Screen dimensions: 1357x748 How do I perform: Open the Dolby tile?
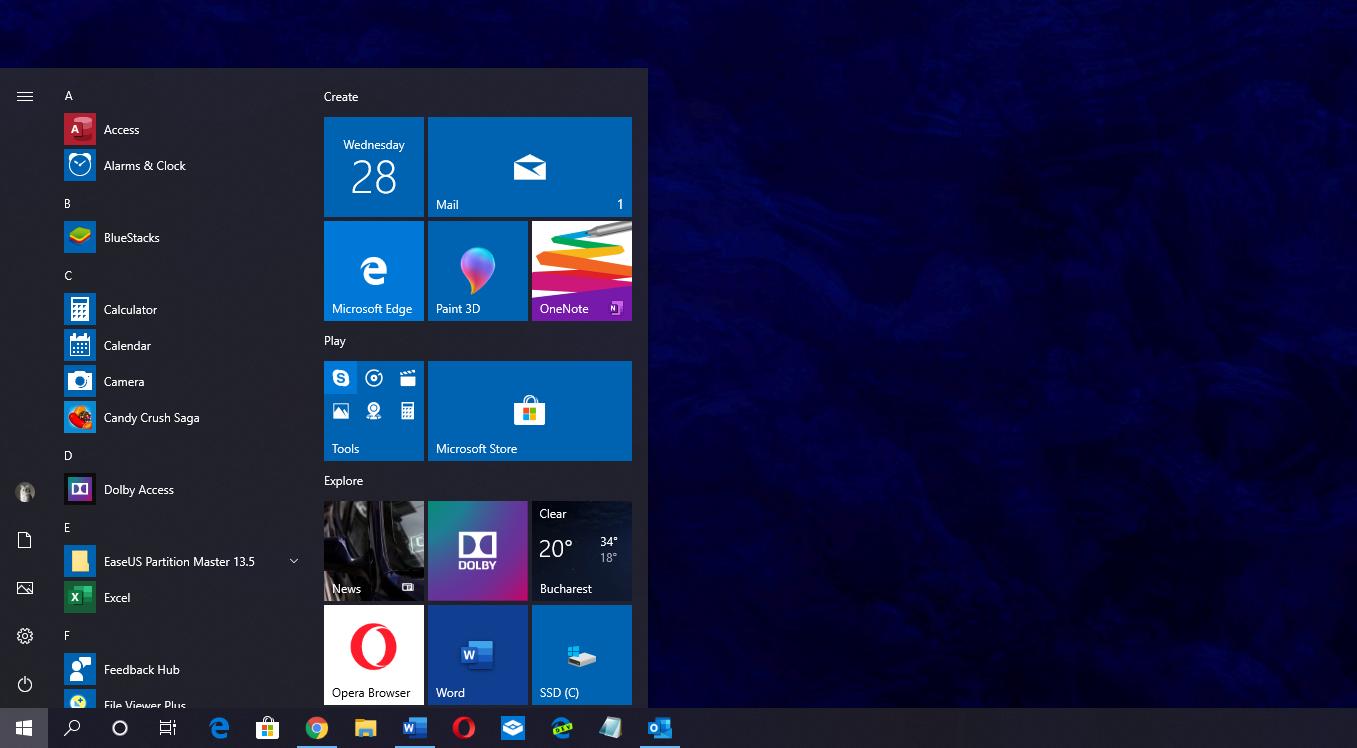click(478, 551)
